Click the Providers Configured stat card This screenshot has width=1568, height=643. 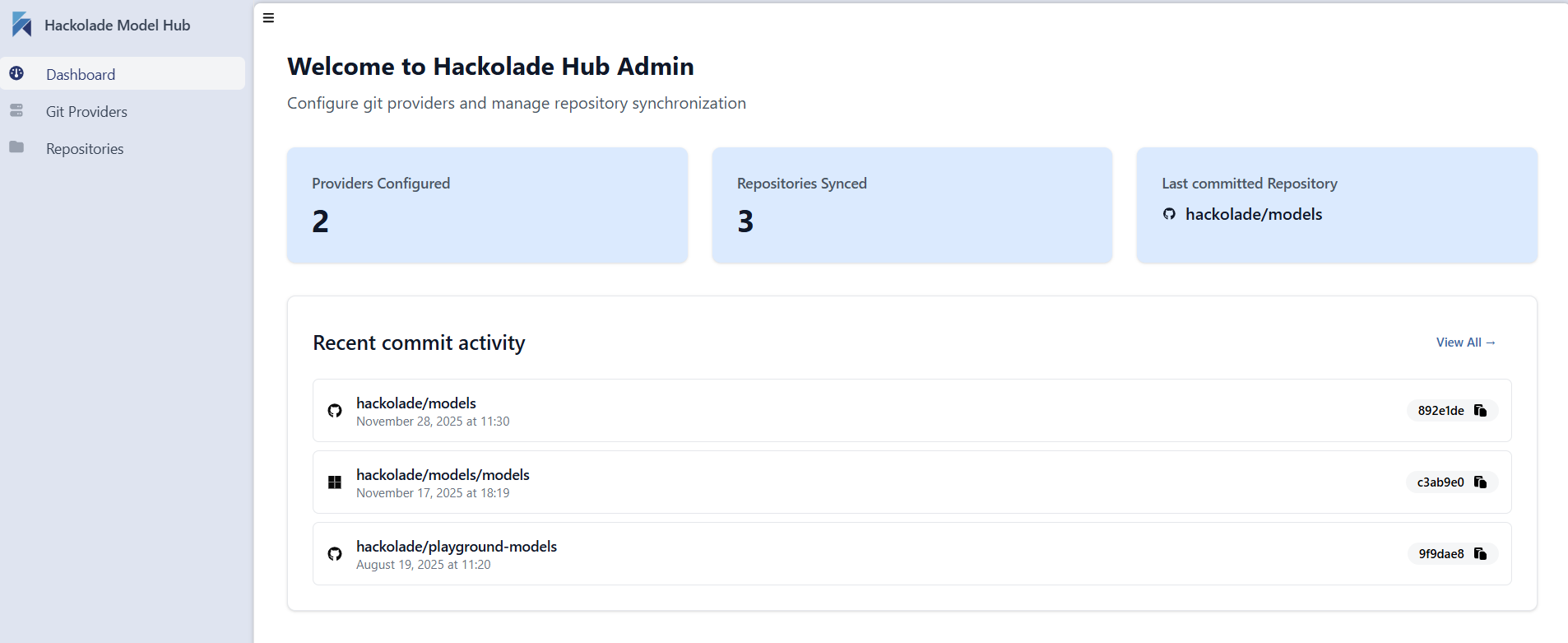coord(487,205)
